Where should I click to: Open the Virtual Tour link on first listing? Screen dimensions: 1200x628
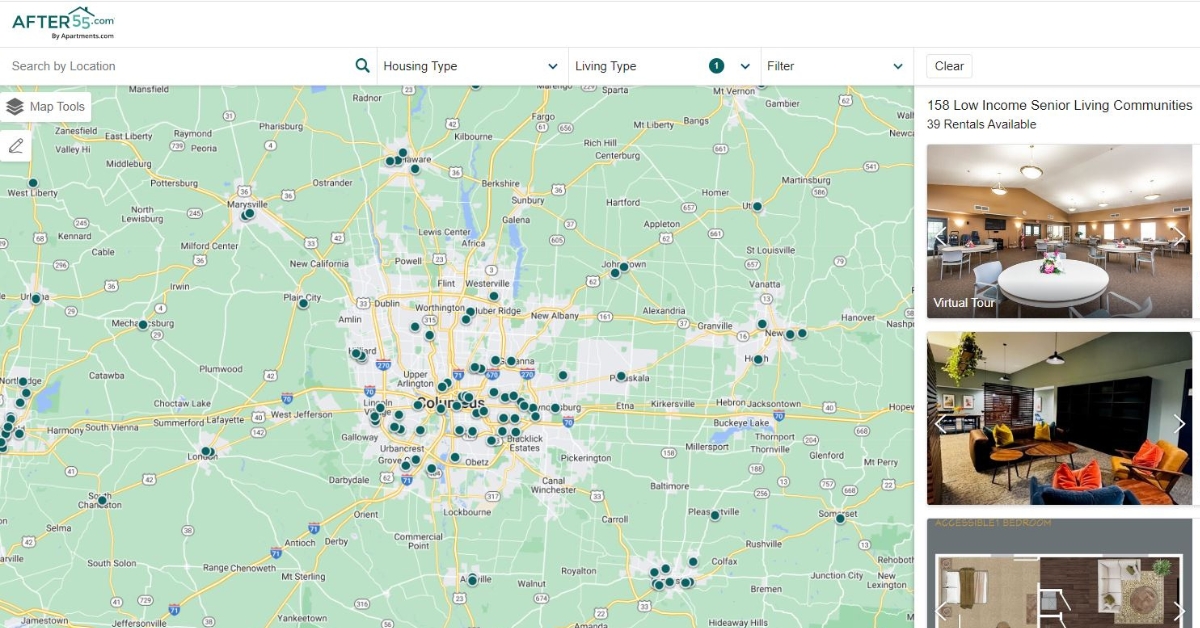(x=964, y=302)
